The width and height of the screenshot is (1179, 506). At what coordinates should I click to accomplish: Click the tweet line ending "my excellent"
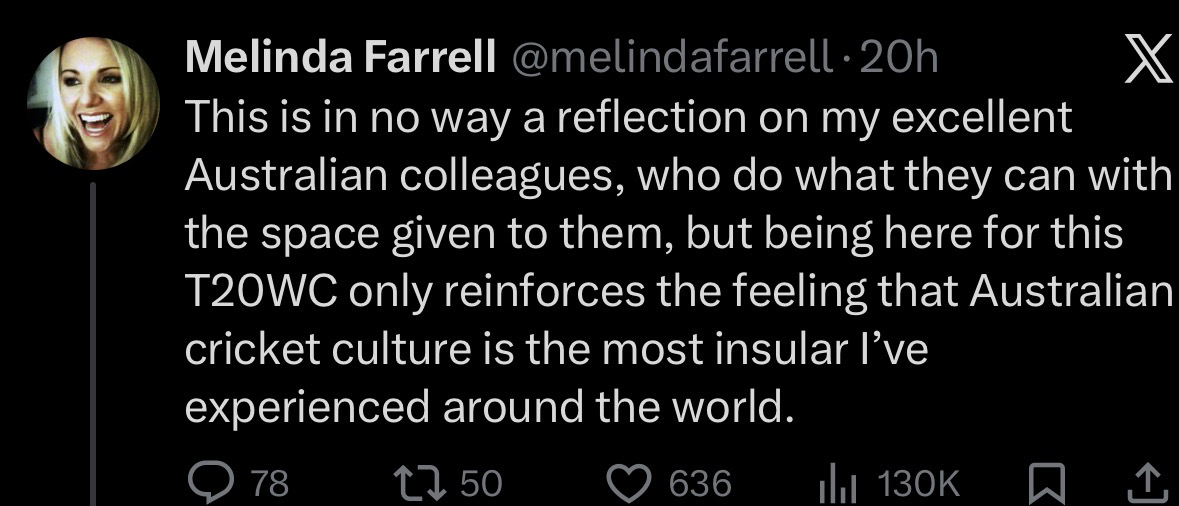[x=628, y=119]
